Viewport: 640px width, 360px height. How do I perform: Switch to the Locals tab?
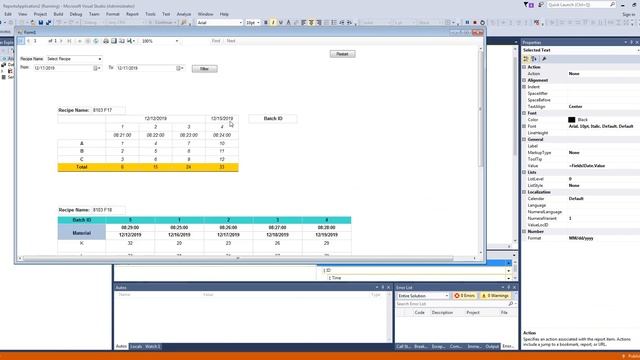coord(136,347)
